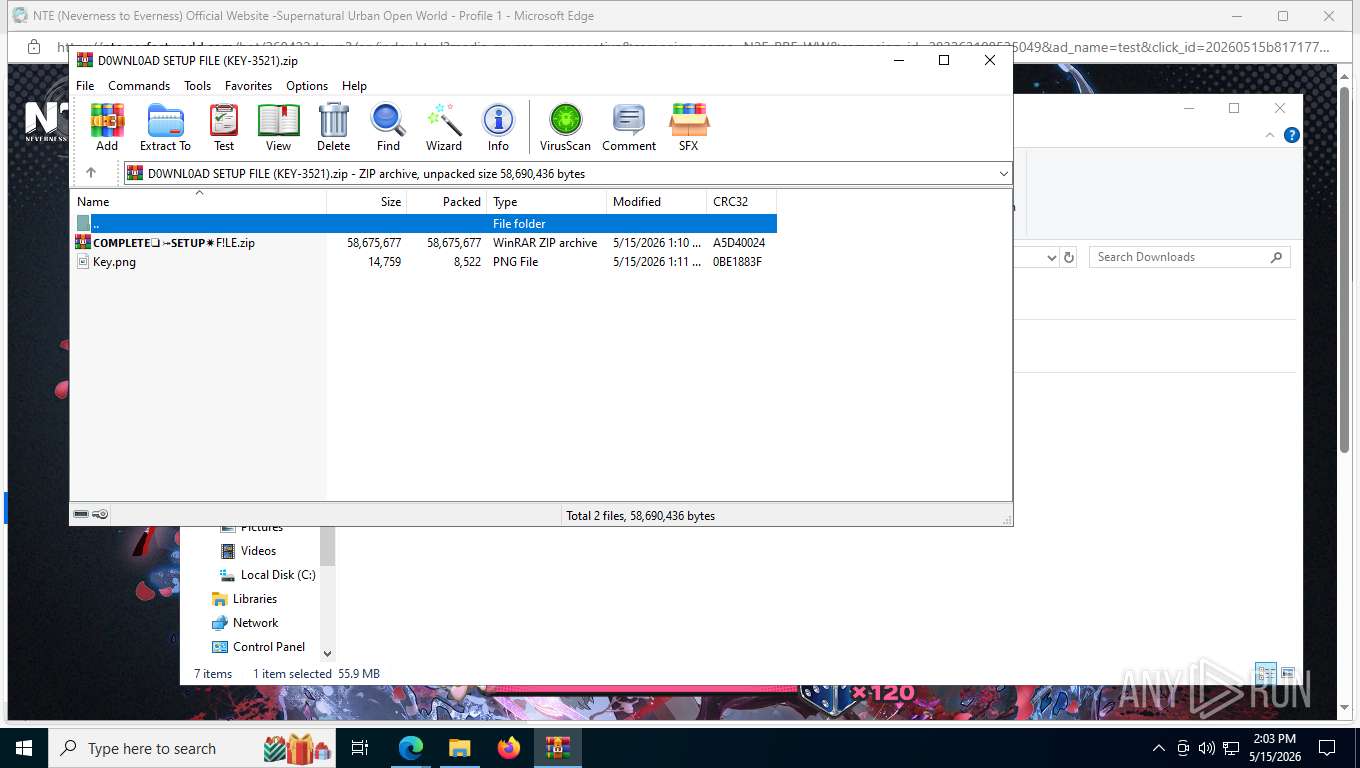Click the Extract To toolbar icon
Screen dimensions: 1360x768
165,127
